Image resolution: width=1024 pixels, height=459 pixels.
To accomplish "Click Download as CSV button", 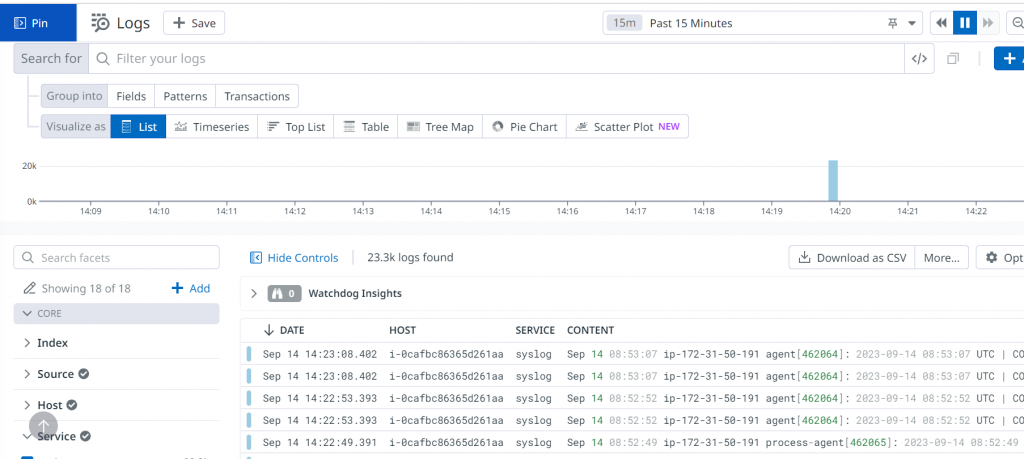I will (x=851, y=257).
